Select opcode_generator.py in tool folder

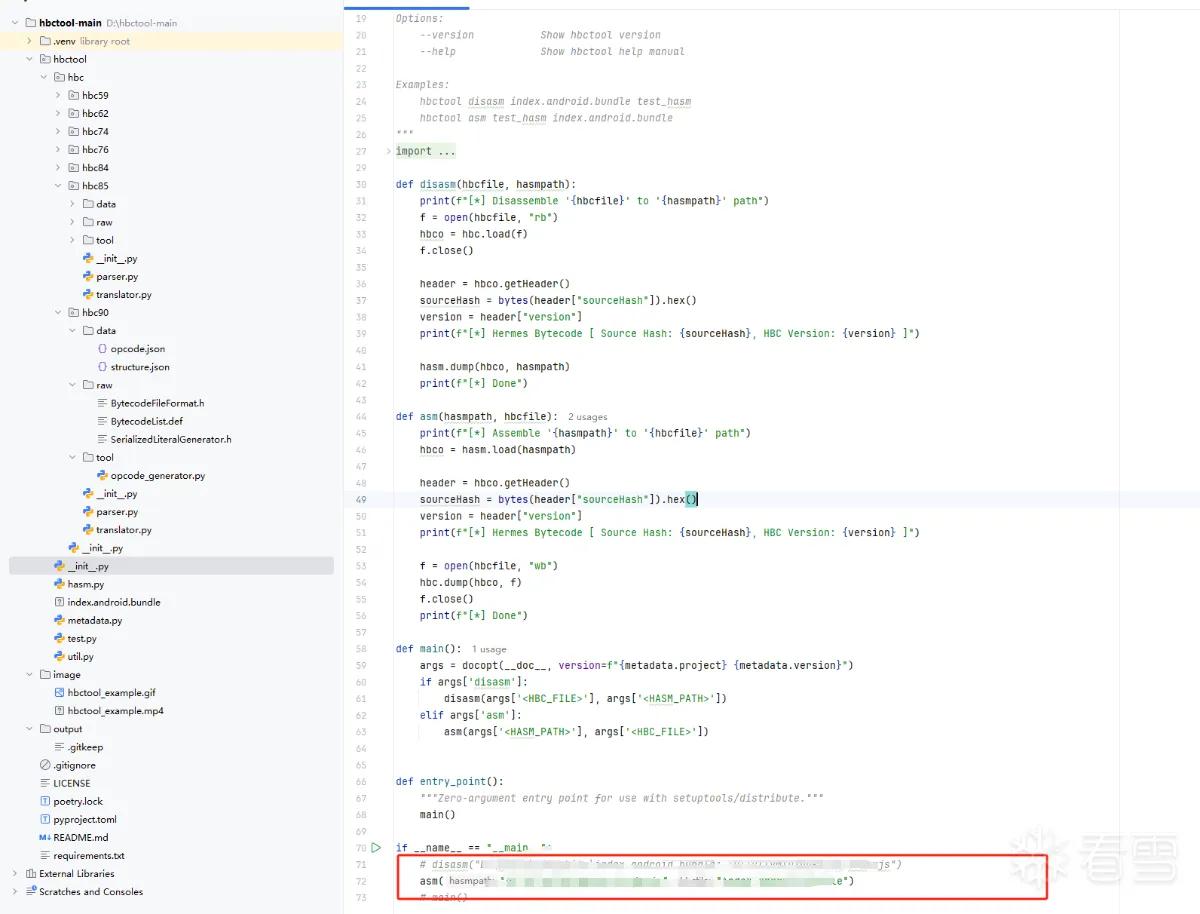point(158,476)
